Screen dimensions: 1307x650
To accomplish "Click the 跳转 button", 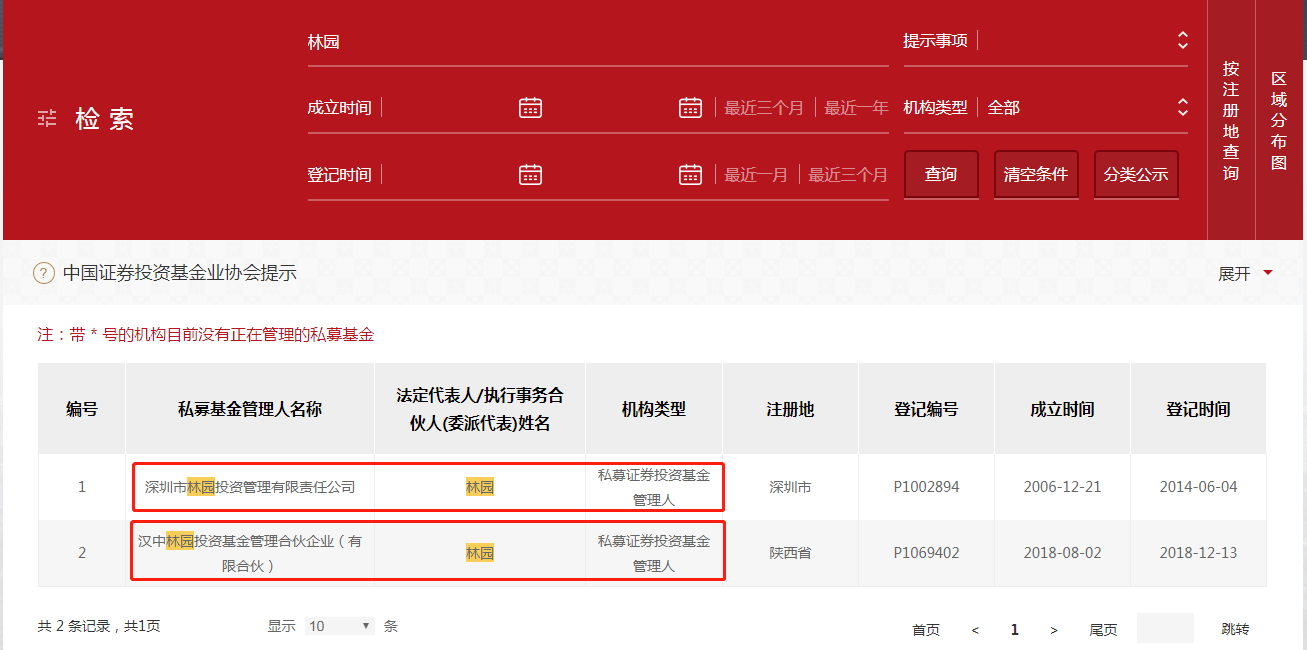I will click(1235, 629).
